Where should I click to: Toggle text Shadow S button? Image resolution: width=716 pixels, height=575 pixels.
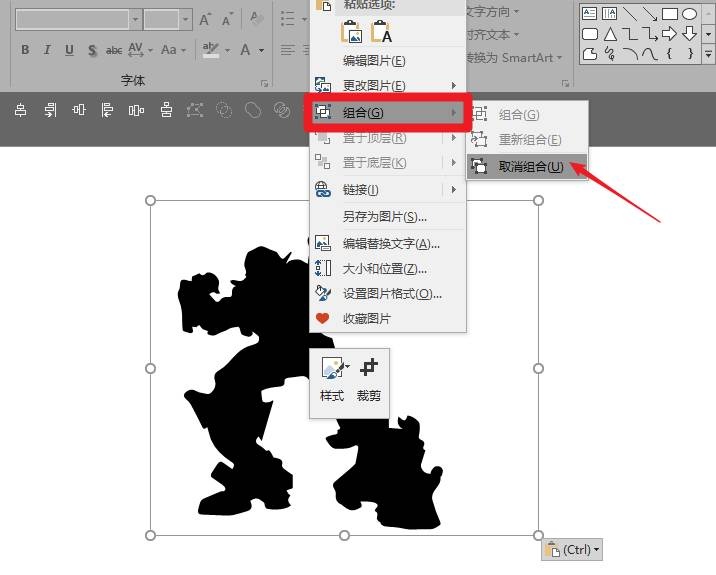[92, 49]
